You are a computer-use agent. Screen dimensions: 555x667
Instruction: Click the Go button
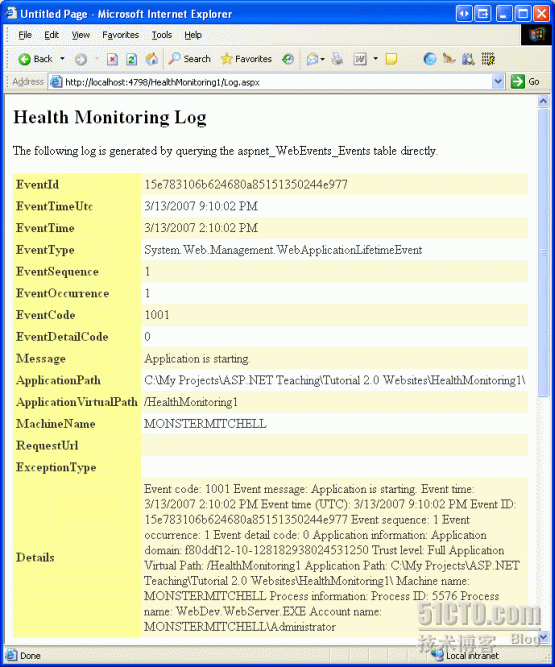[525, 82]
